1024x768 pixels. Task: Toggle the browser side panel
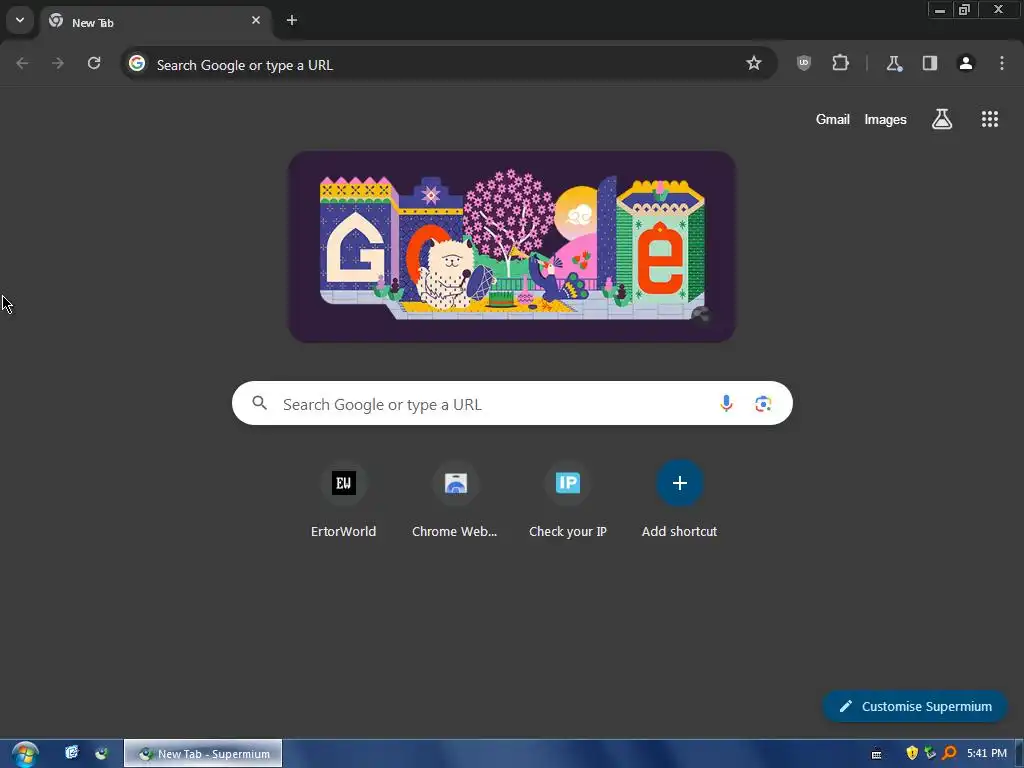click(930, 63)
